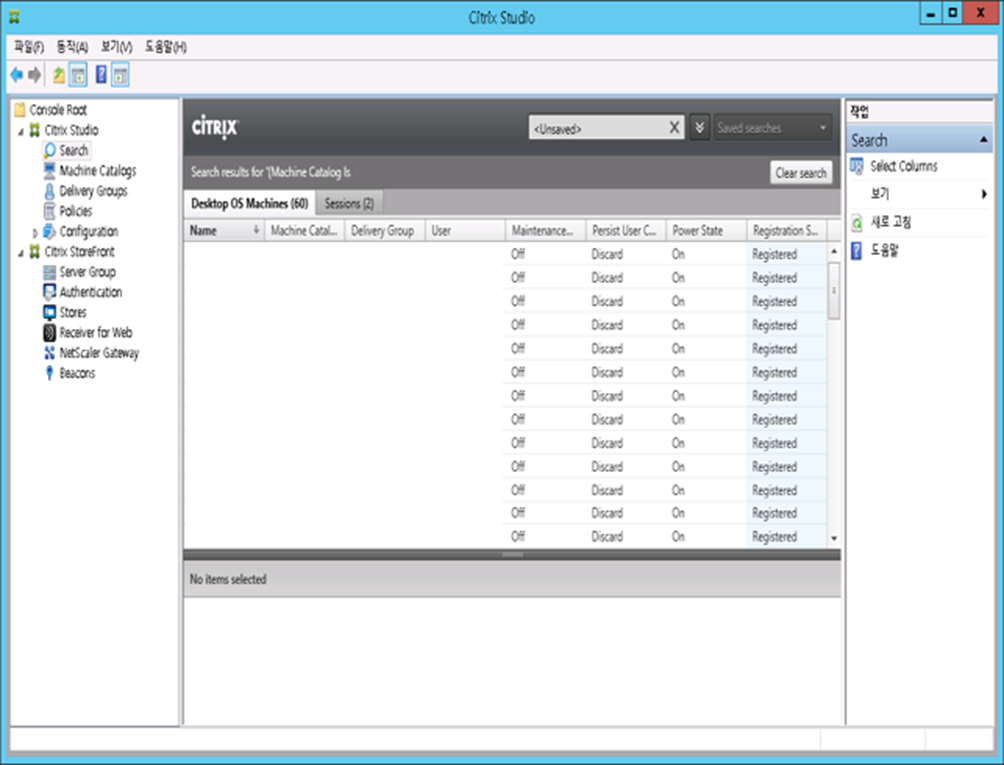Switch to the Sessions tab
This screenshot has height=765, width=1004.
coord(349,204)
